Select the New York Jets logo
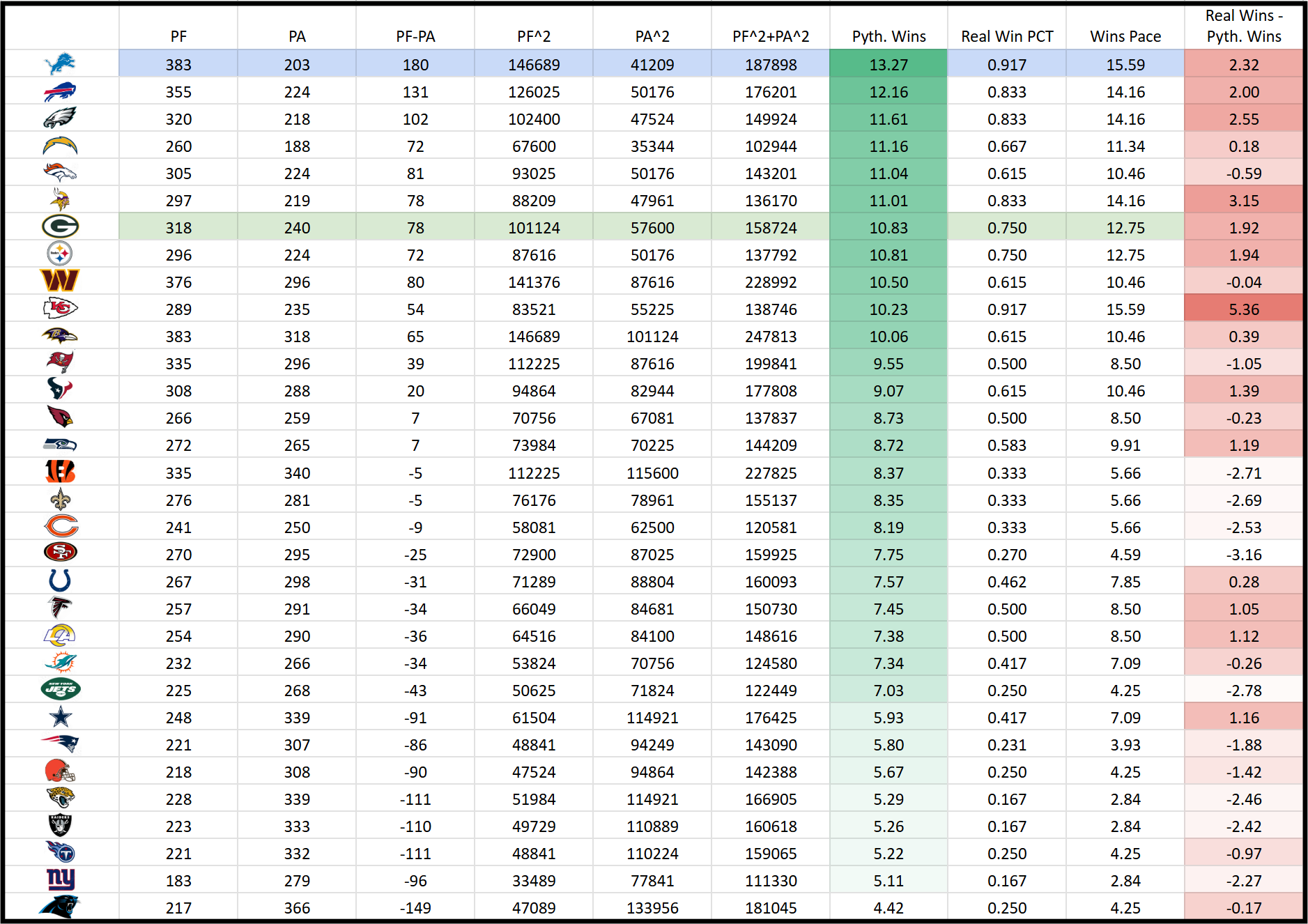This screenshot has height=924, width=1308. 60,689
